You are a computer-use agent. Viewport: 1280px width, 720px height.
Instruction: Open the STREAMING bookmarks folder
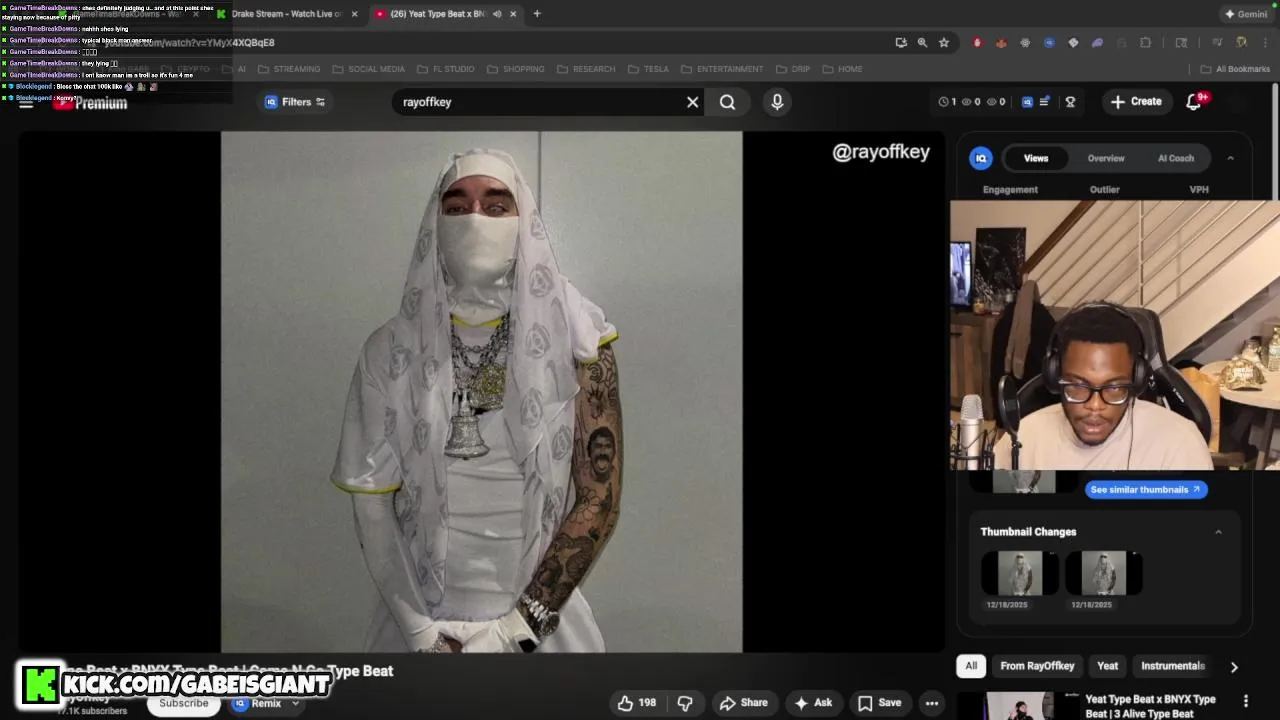point(289,69)
